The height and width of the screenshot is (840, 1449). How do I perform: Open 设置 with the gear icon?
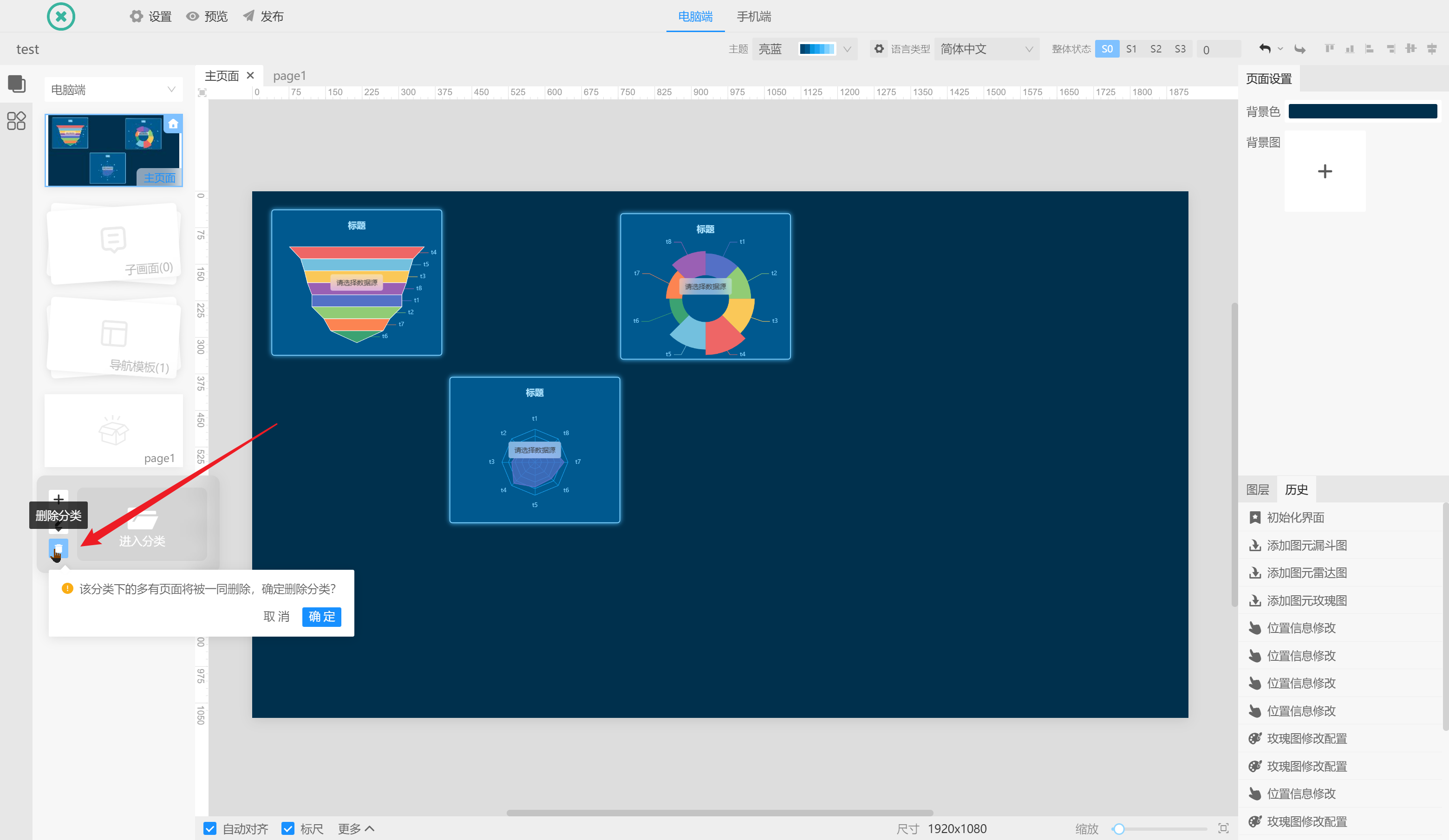coord(136,16)
